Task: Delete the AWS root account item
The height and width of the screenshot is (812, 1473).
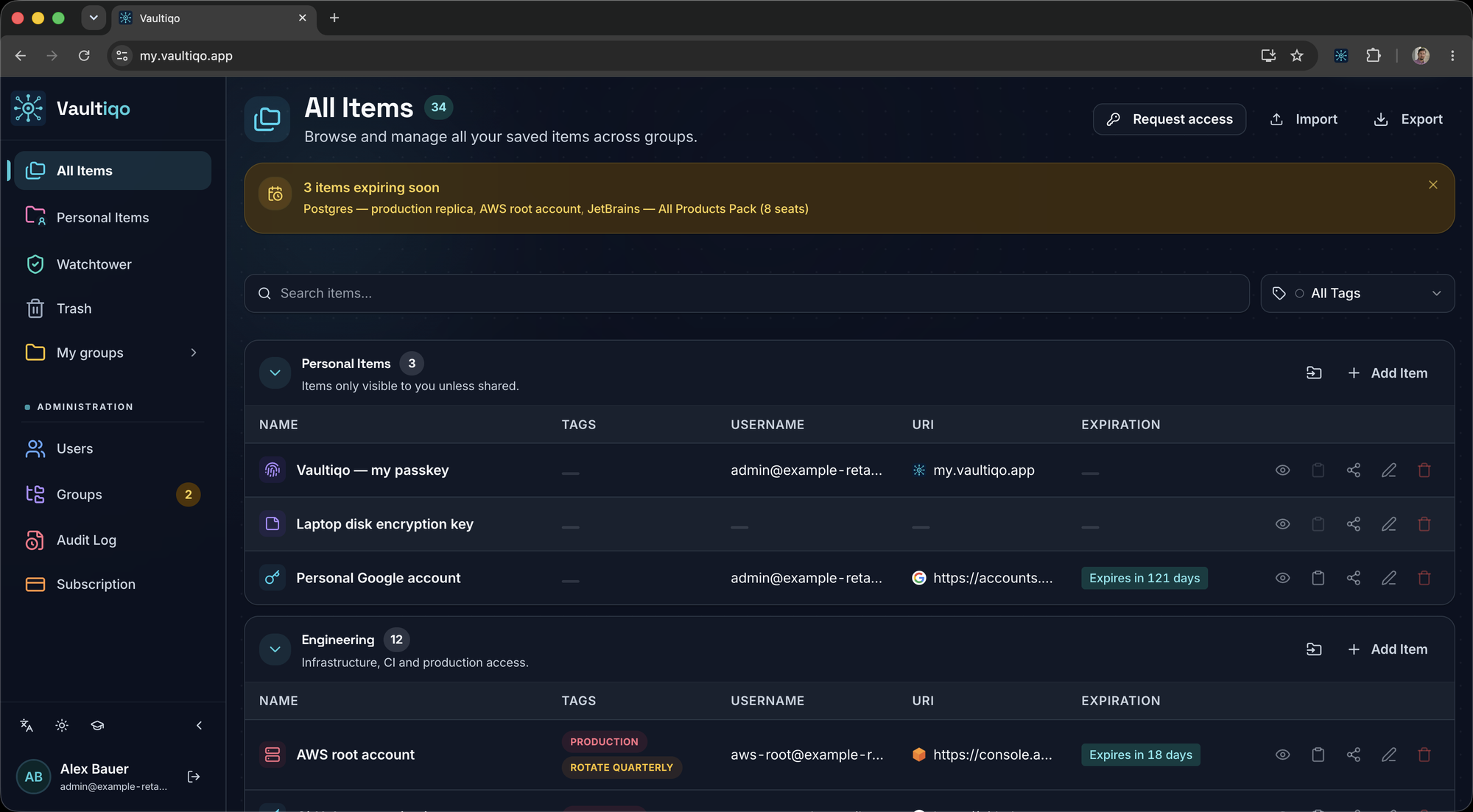Action: [x=1424, y=755]
